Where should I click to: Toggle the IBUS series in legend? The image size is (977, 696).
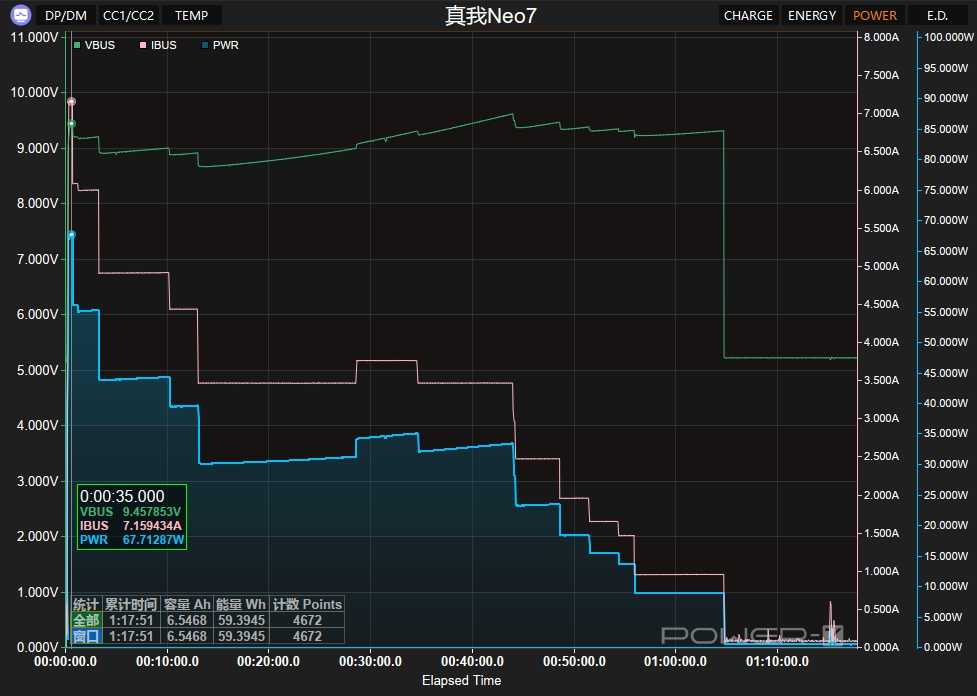pos(158,45)
